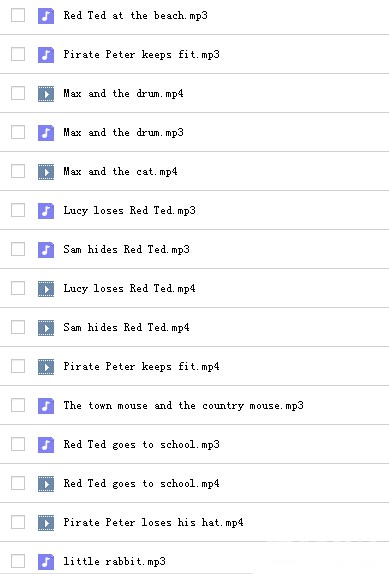Image resolution: width=389 pixels, height=574 pixels.
Task: Open Pirate Peter loses his hat.mp4 file name
Action: [x=153, y=522]
